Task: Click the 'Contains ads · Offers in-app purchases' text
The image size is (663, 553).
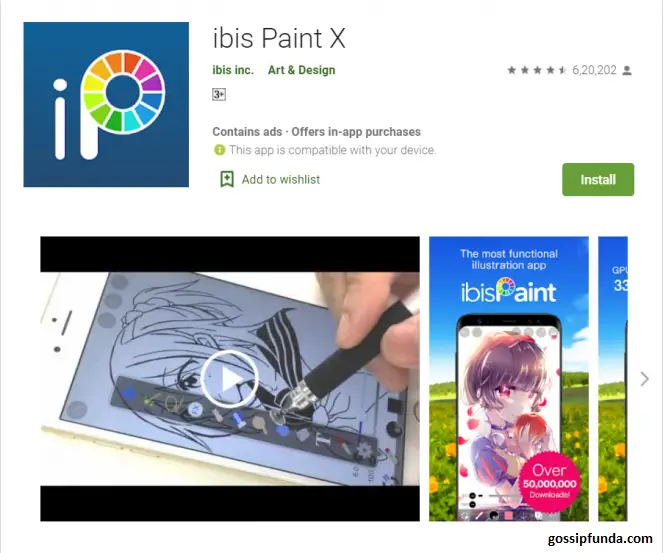Action: tap(316, 132)
